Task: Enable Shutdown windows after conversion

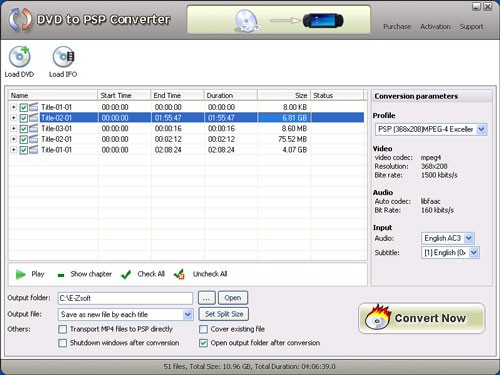Action: click(62, 343)
